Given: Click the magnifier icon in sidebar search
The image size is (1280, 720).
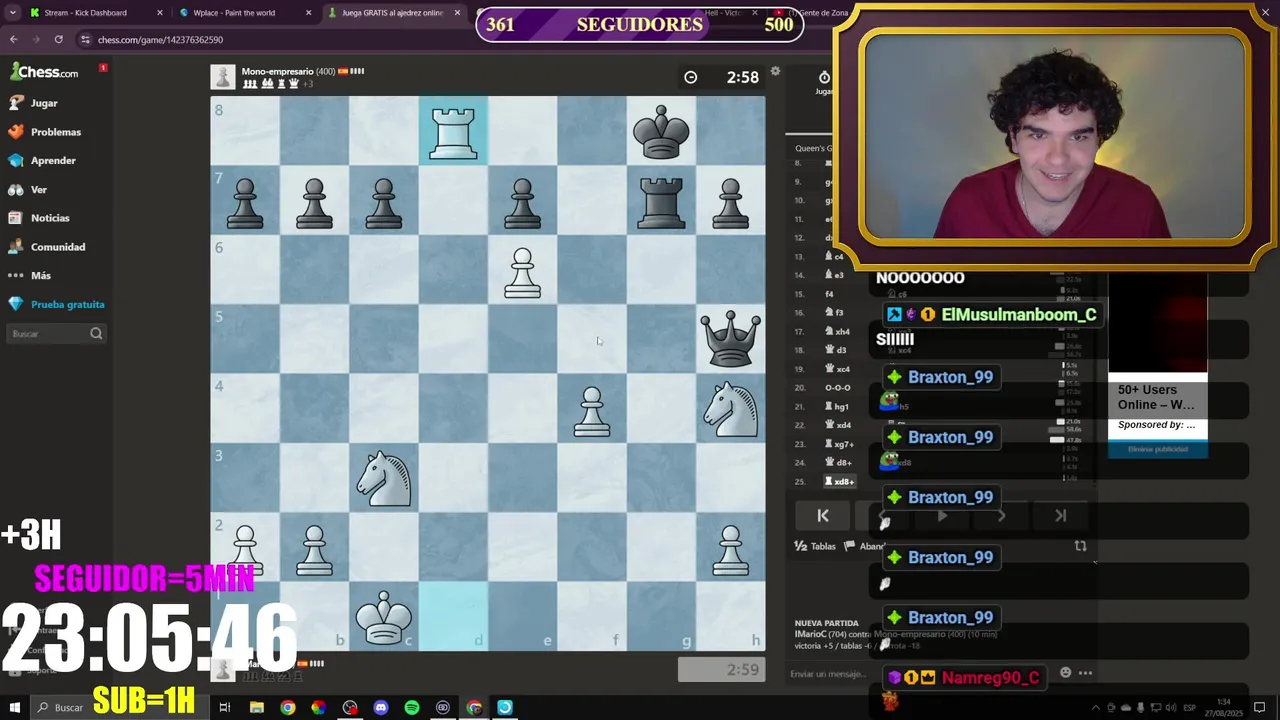Looking at the screenshot, I should pyautogui.click(x=96, y=334).
